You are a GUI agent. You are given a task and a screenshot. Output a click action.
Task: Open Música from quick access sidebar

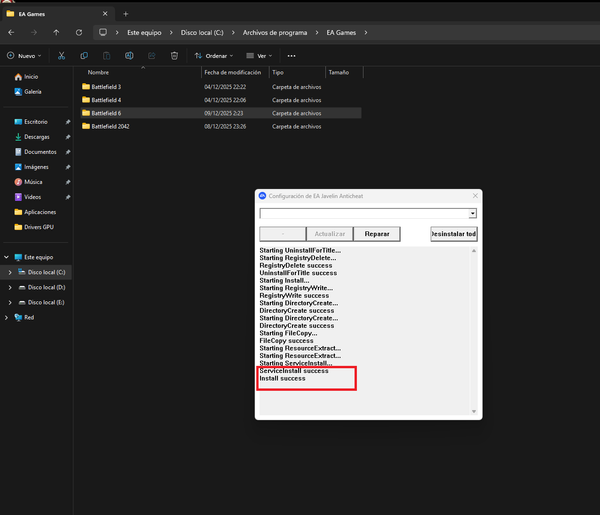(34, 182)
